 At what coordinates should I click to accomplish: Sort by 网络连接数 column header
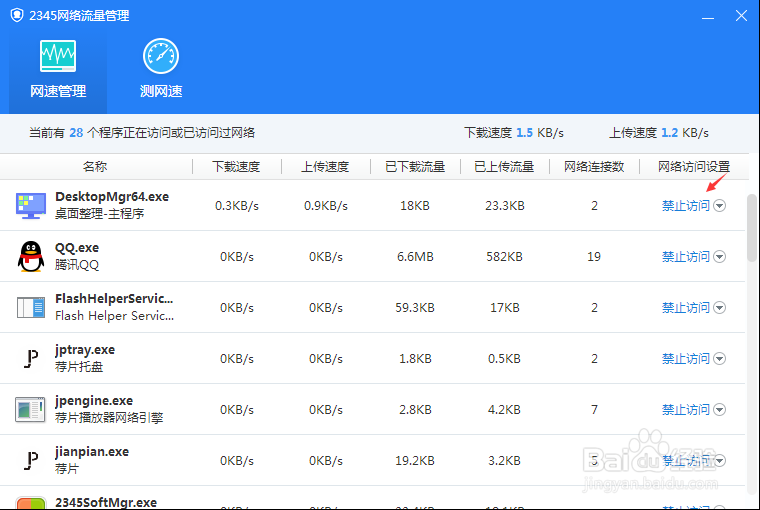coord(594,167)
